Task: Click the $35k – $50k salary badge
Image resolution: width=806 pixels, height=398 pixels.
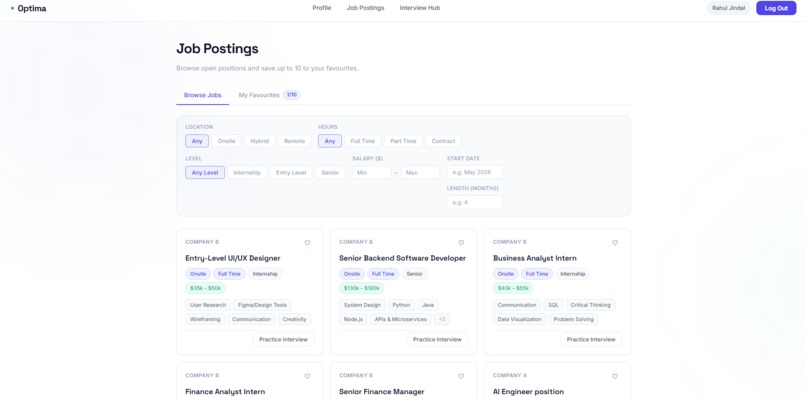Action: point(206,288)
